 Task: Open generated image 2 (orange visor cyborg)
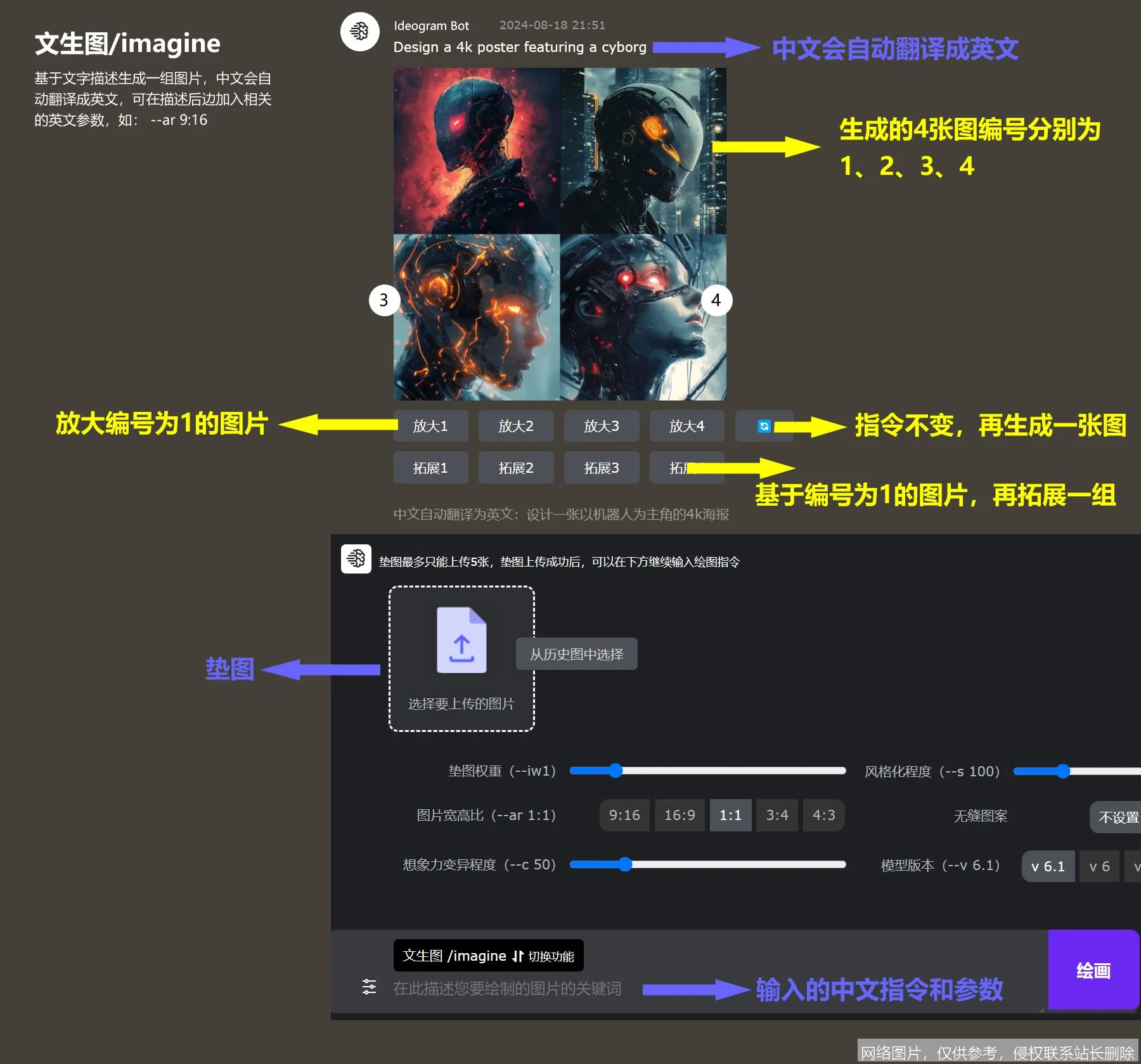643,151
